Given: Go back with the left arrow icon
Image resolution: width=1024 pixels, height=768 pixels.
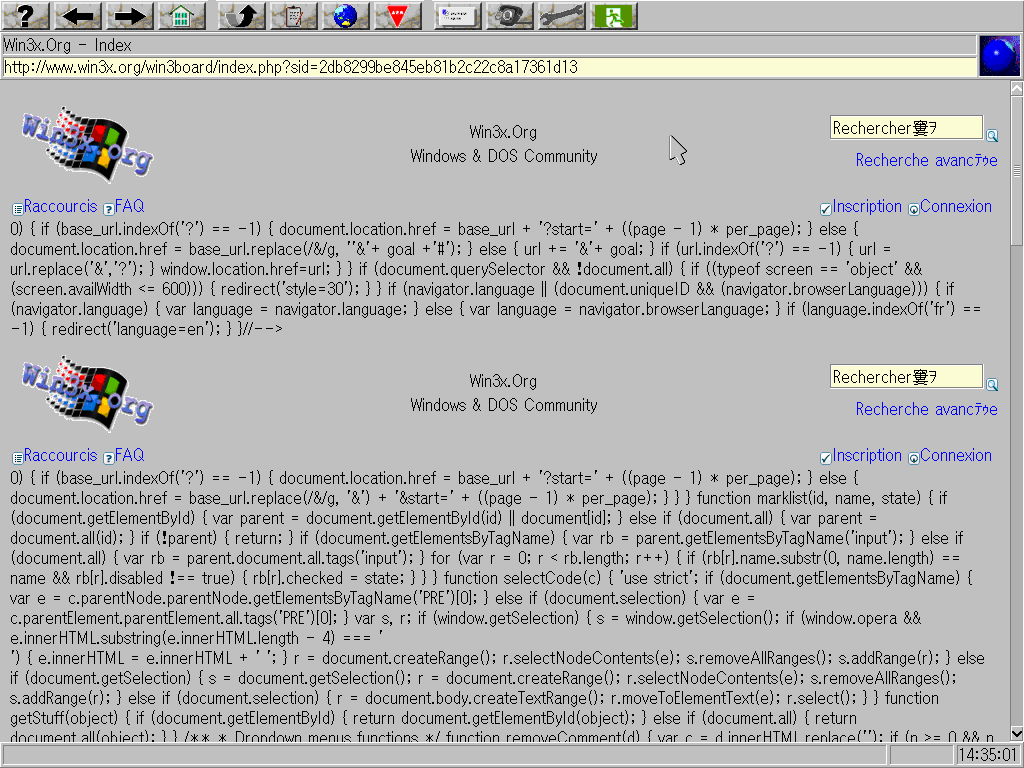Looking at the screenshot, I should tap(78, 15).
